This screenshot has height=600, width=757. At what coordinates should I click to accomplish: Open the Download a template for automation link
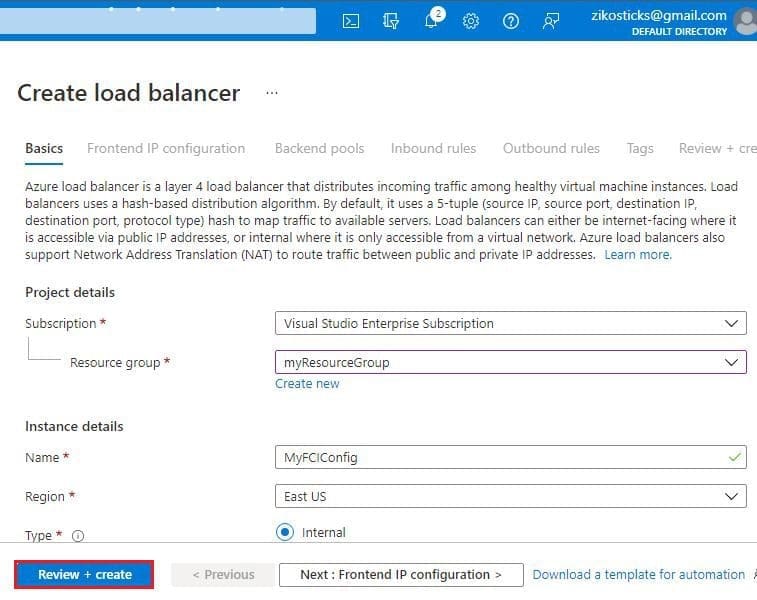point(639,574)
